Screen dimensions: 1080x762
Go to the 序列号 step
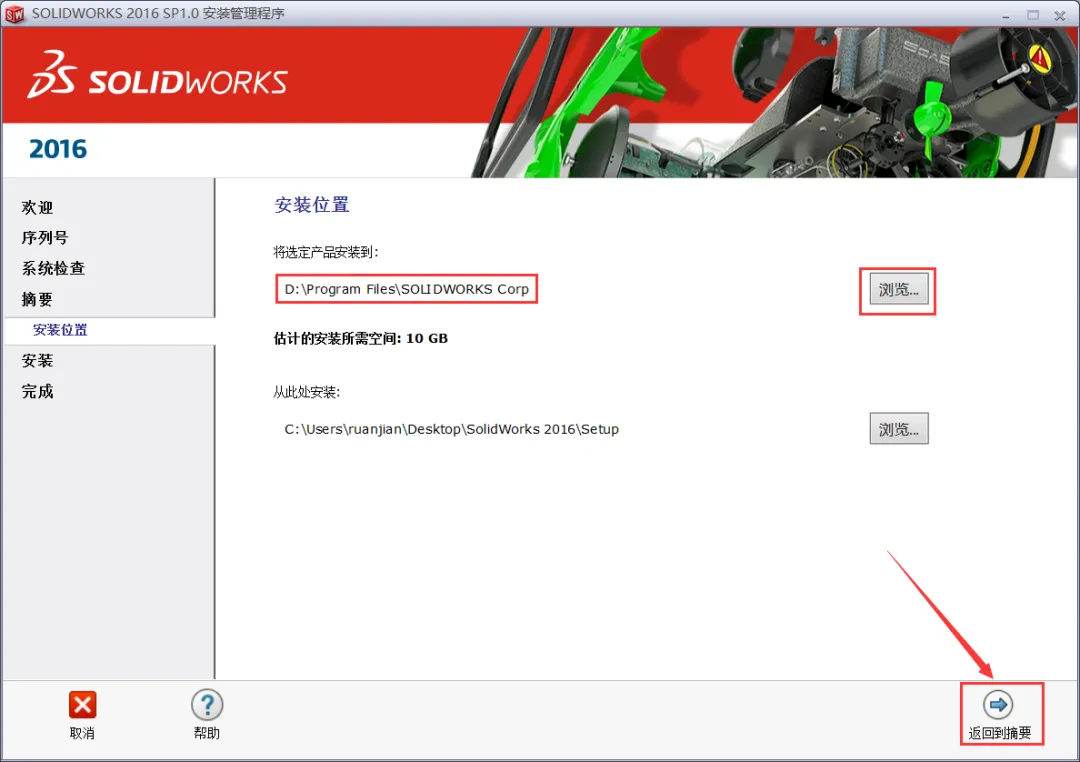tap(45, 238)
